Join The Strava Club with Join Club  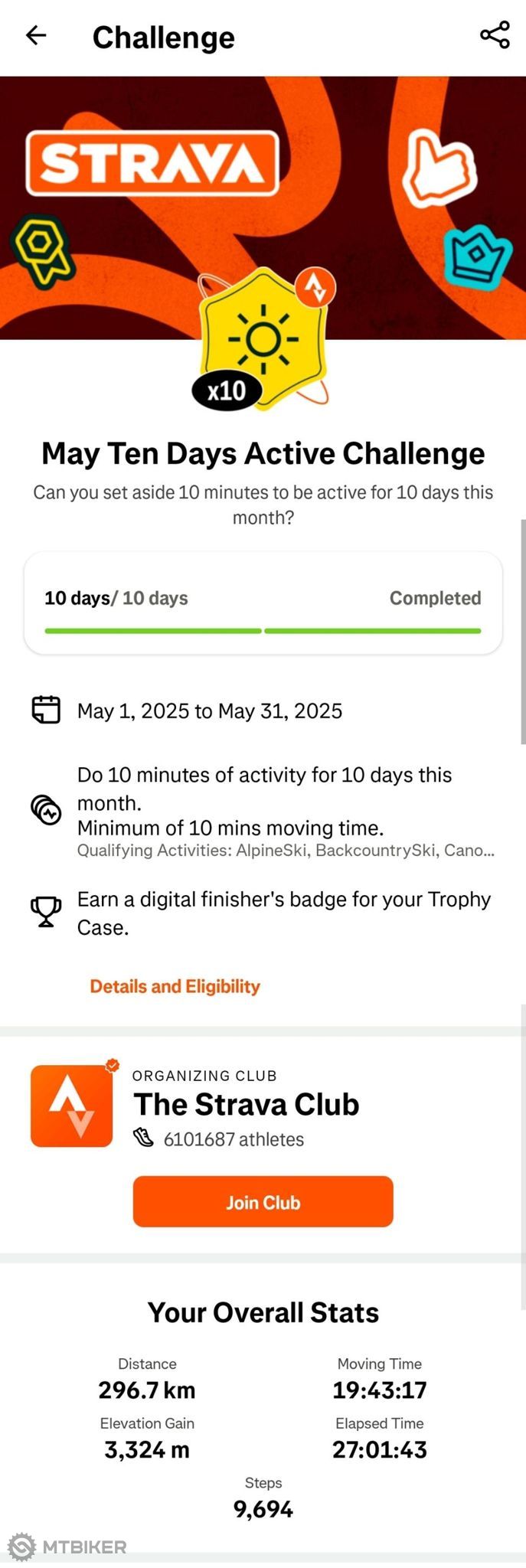263,1202
